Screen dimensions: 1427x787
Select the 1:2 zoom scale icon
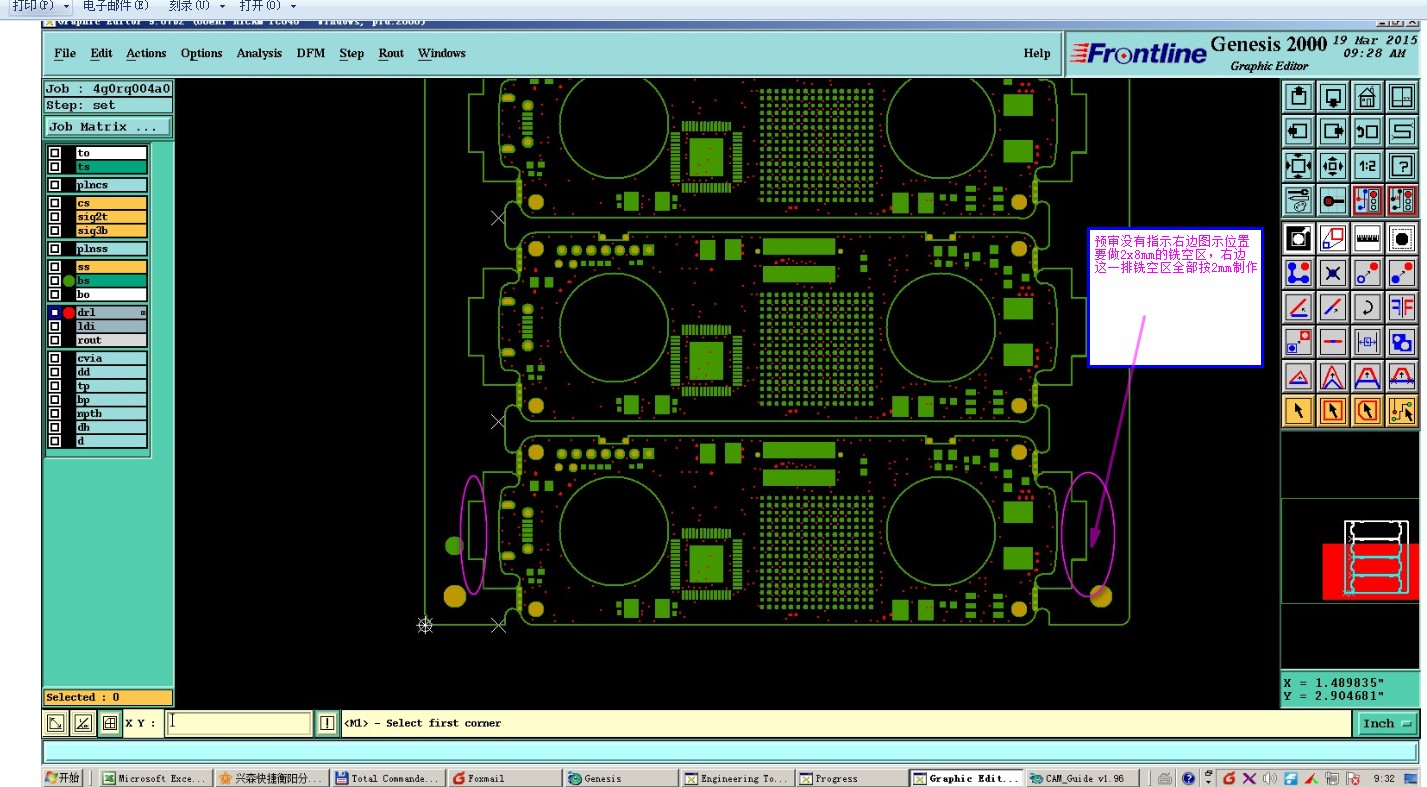tap(1367, 166)
